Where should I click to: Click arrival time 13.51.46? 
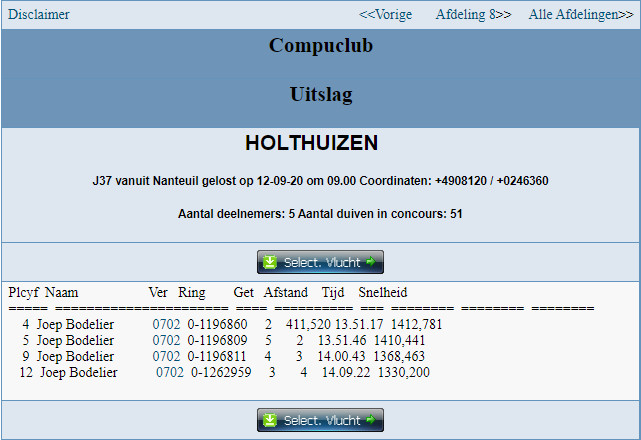point(342,340)
